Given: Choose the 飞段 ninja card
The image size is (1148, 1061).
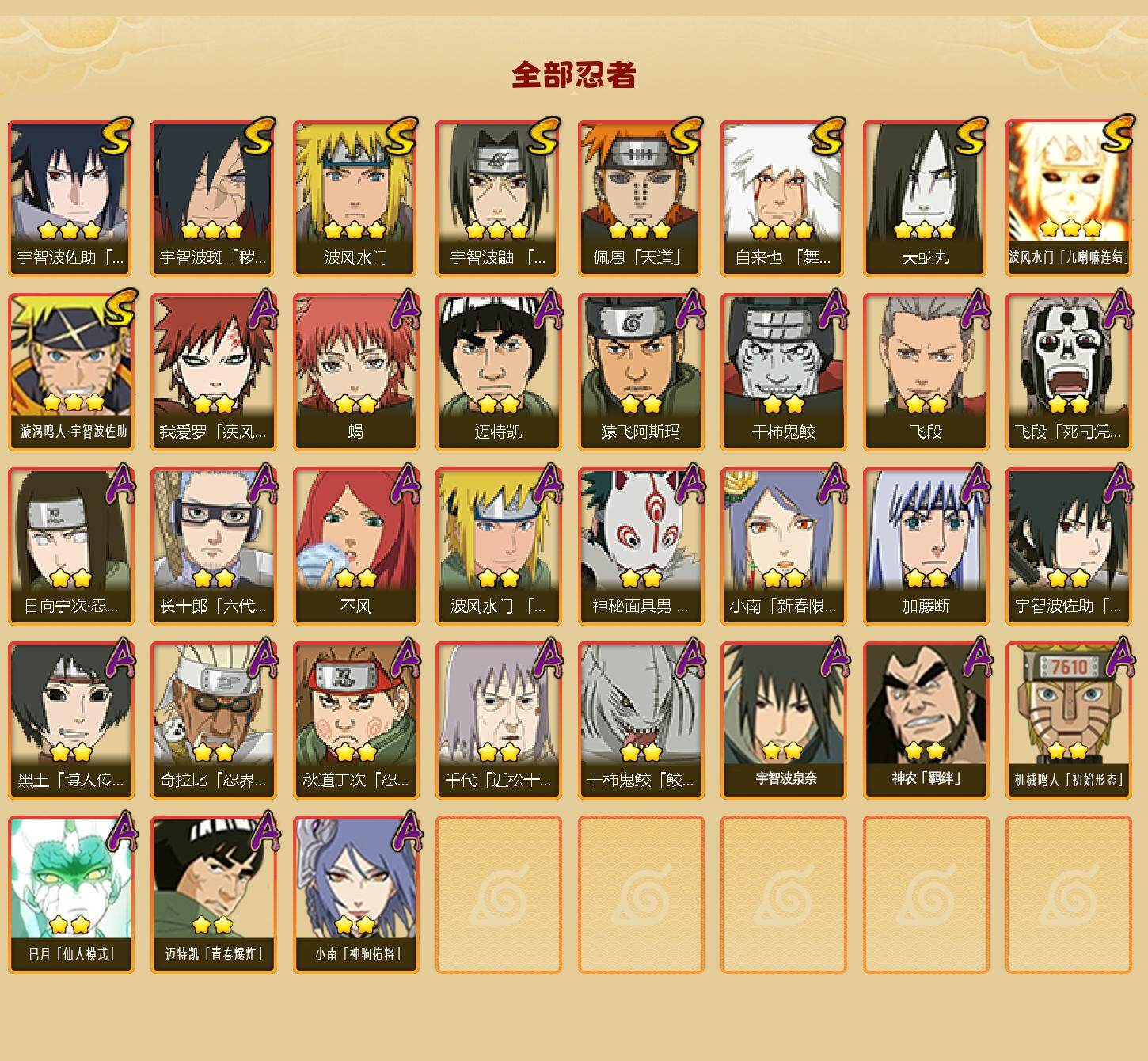Looking at the screenshot, I should click(926, 372).
